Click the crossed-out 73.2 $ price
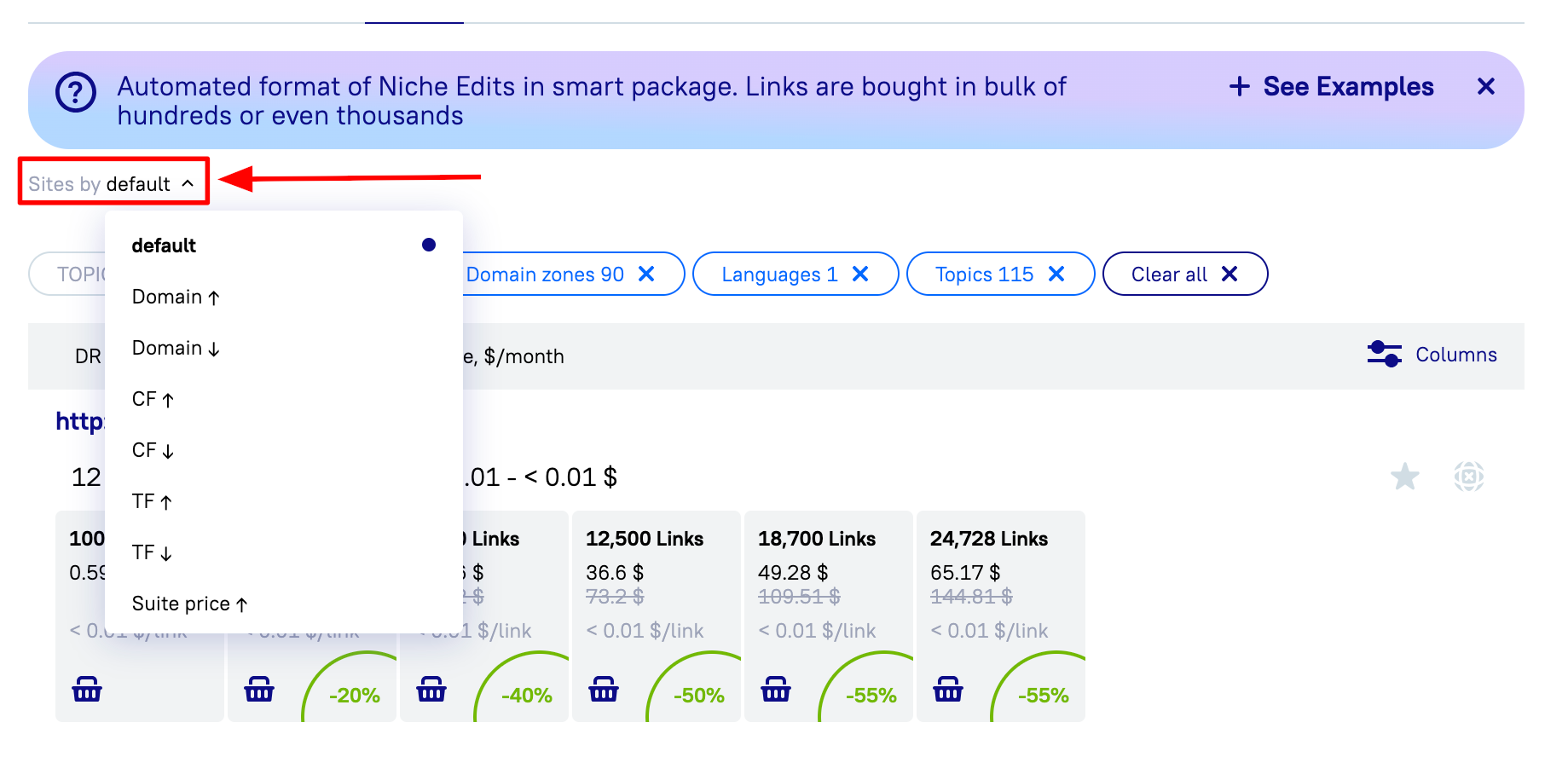The height and width of the screenshot is (757, 1568). (x=615, y=597)
